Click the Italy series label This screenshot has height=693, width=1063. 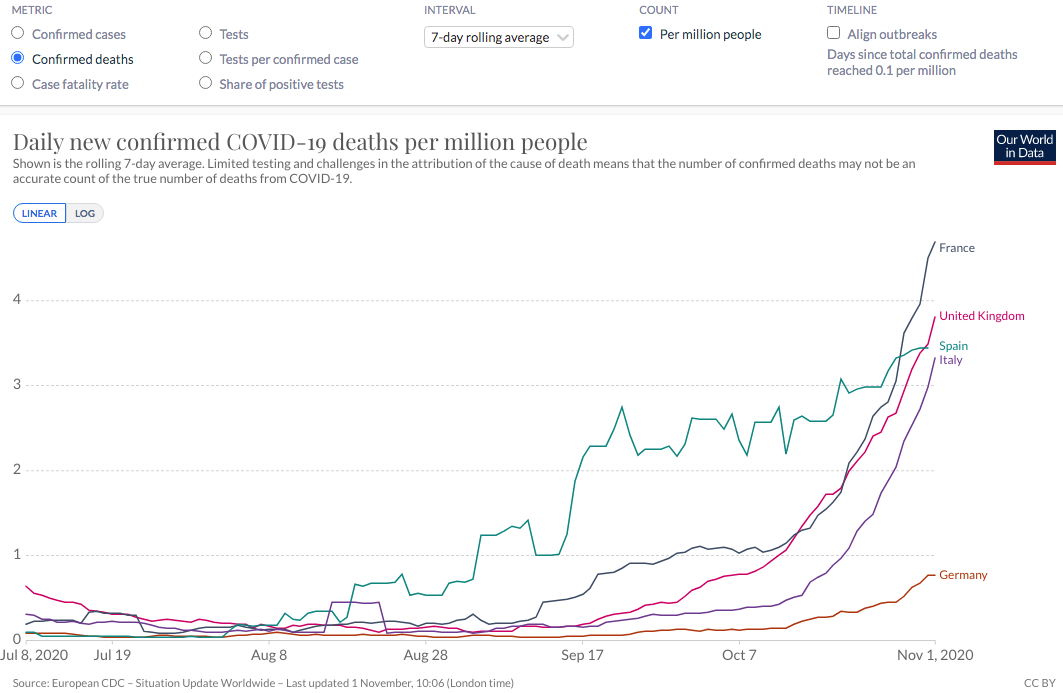coord(951,360)
